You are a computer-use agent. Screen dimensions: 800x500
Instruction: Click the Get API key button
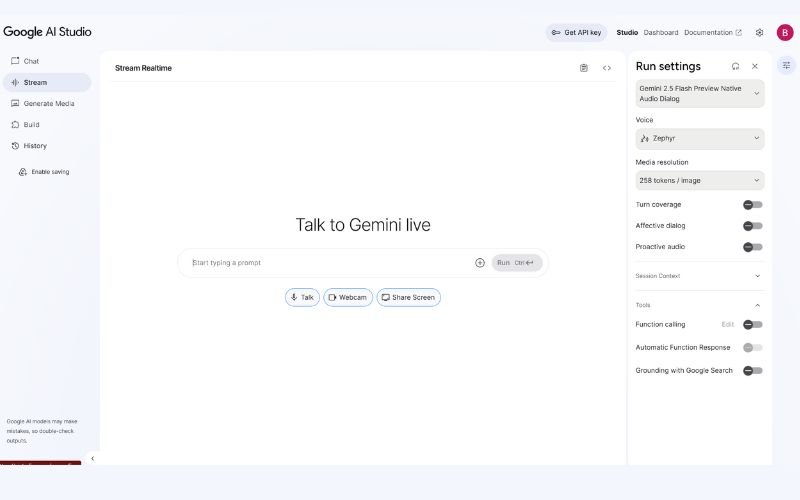[x=576, y=32]
